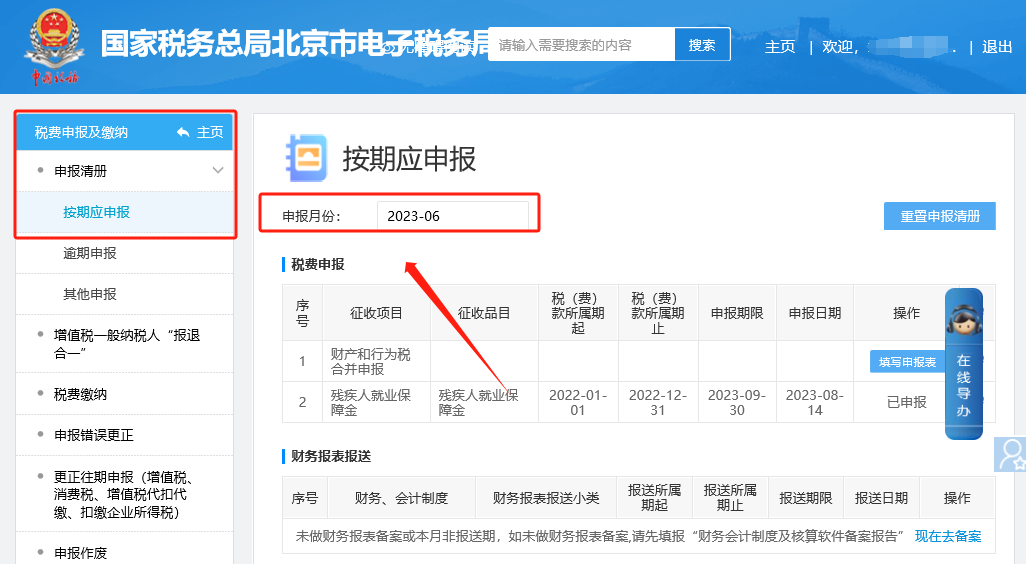Click 填写申报表 for 财产和行为税

(x=907, y=362)
